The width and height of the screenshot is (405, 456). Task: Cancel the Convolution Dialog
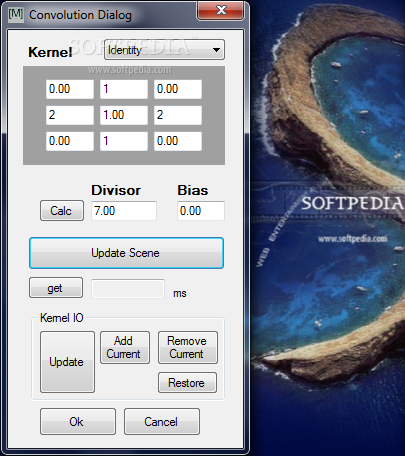click(162, 422)
